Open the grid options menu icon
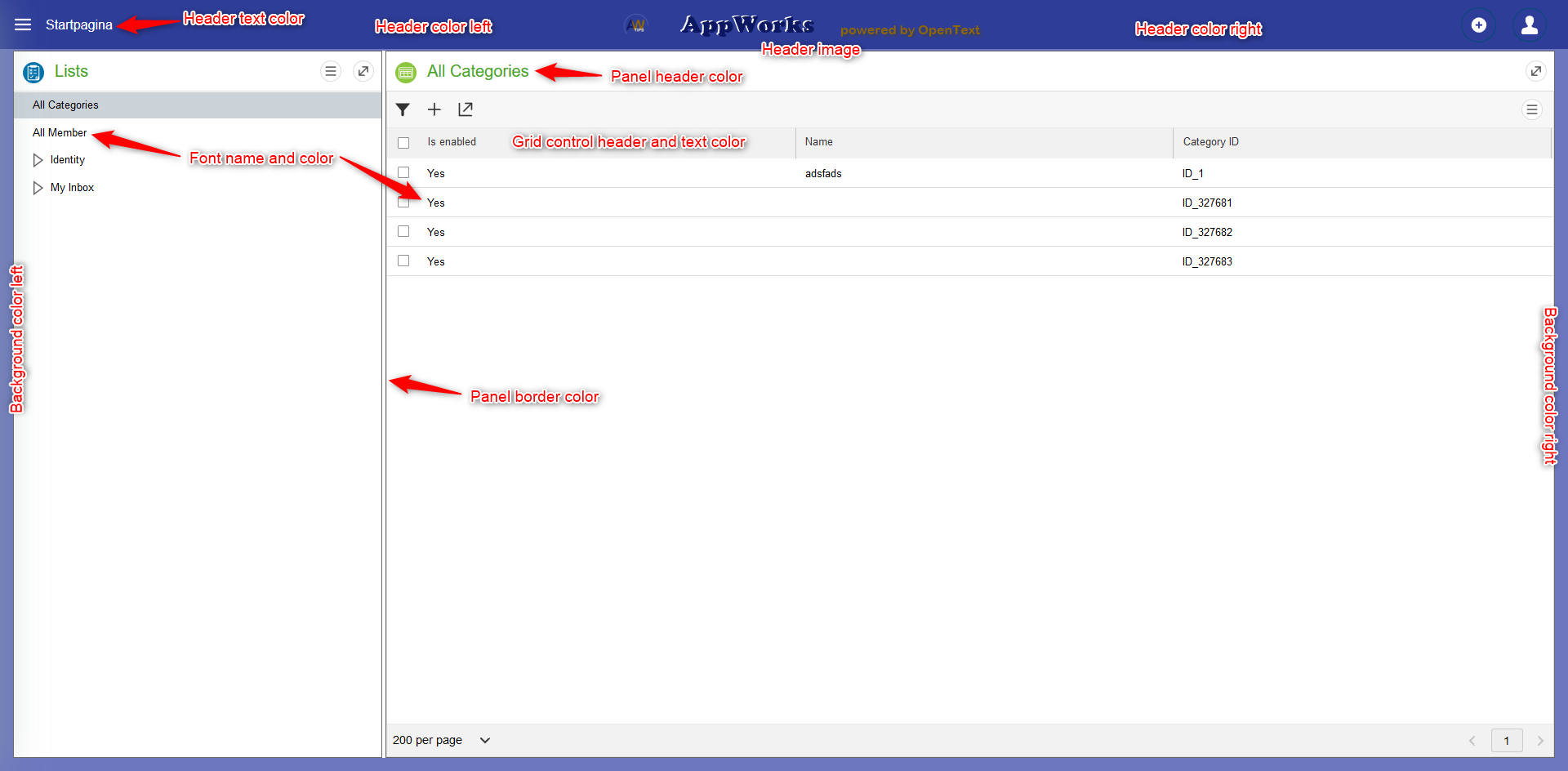This screenshot has height=771, width=1568. [1531, 109]
